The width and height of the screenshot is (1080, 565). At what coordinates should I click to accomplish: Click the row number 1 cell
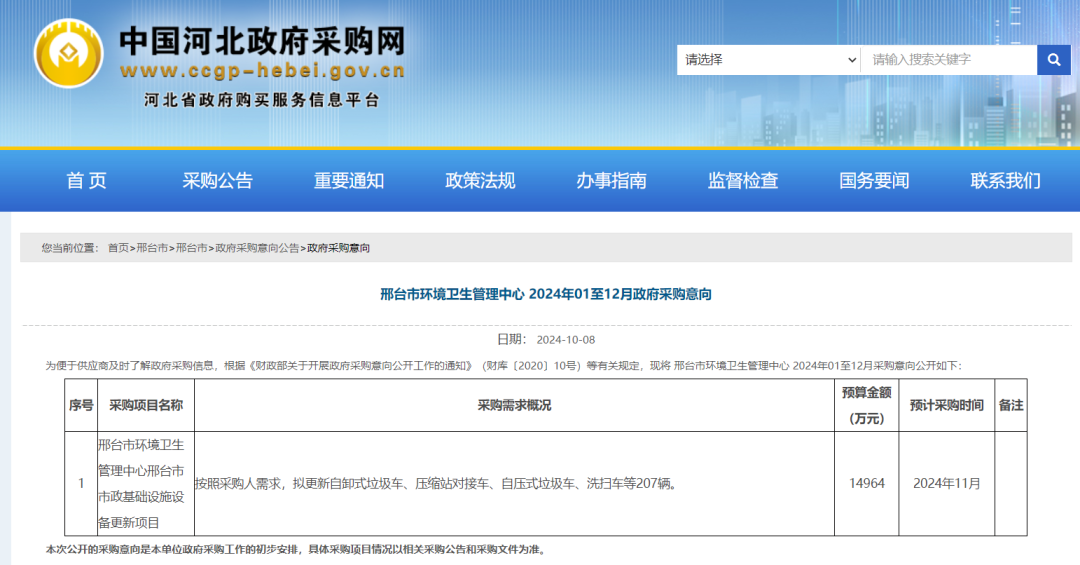coord(81,484)
